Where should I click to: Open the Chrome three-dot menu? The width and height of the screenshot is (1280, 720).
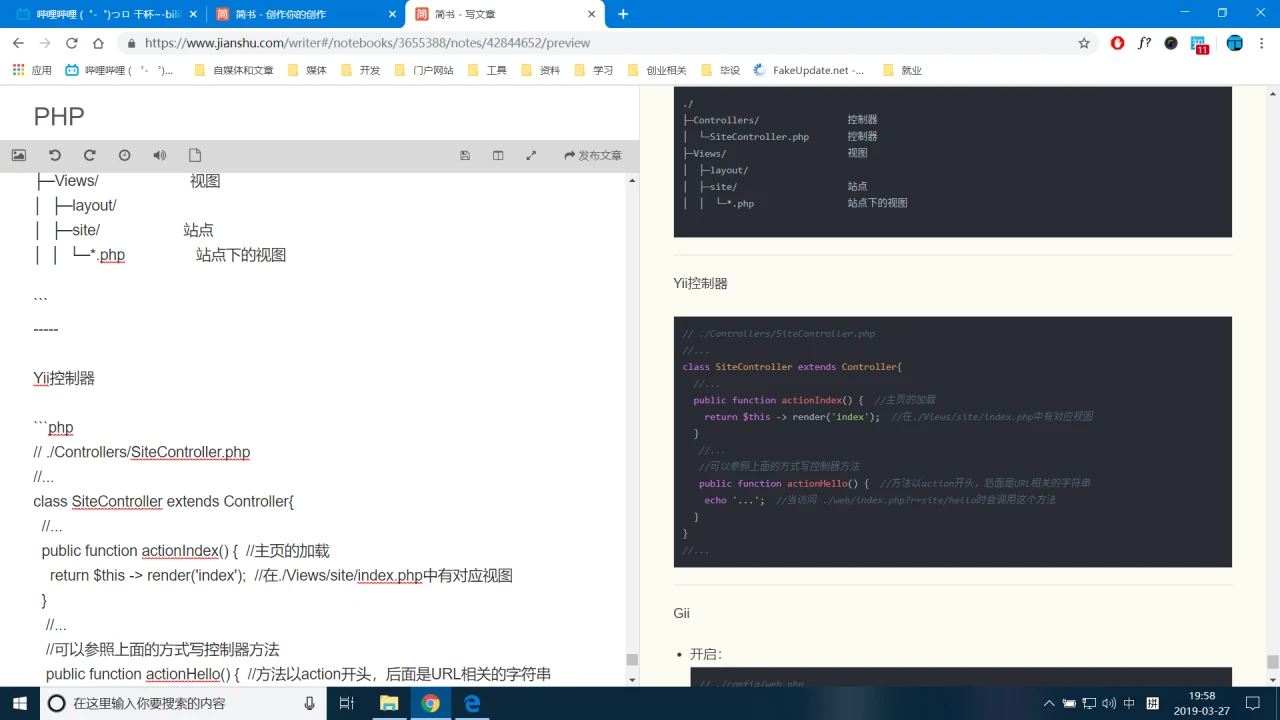1263,43
